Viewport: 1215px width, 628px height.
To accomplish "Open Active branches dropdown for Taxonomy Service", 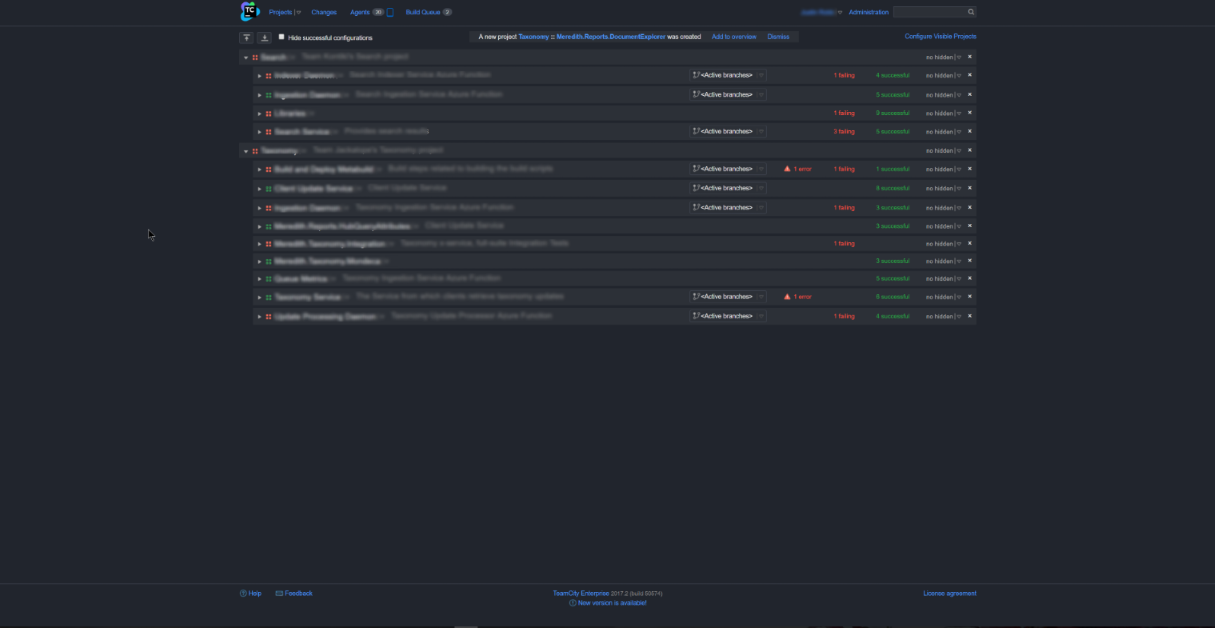I will coord(728,297).
